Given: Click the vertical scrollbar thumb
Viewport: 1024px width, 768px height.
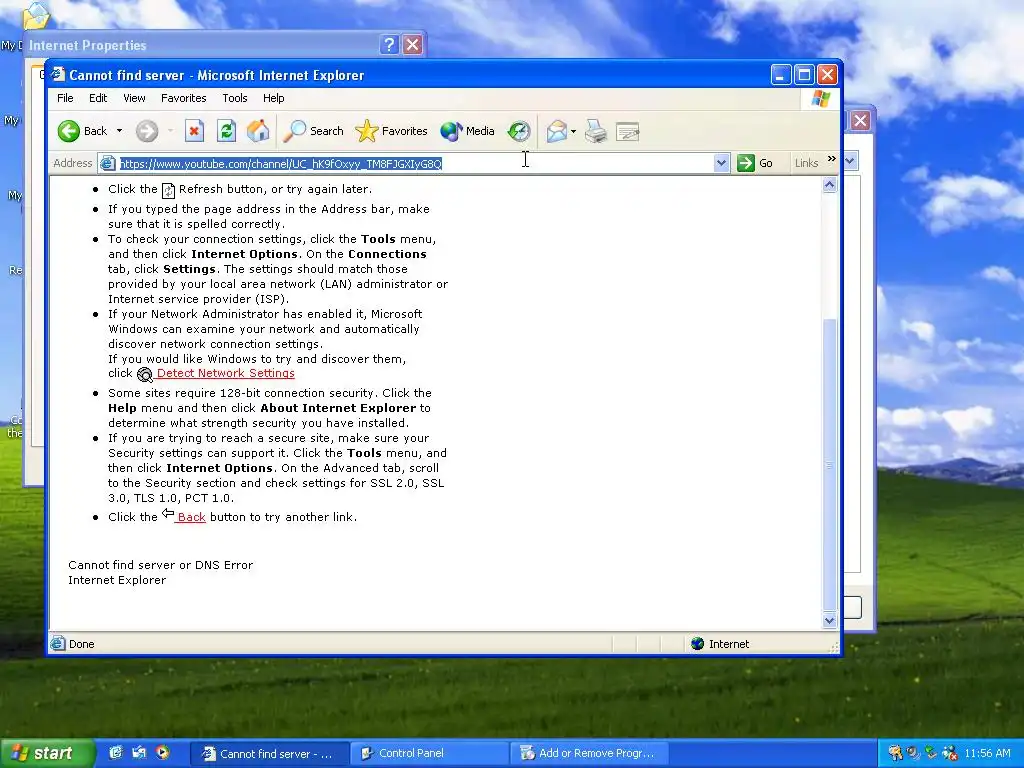Looking at the screenshot, I should click(829, 465).
